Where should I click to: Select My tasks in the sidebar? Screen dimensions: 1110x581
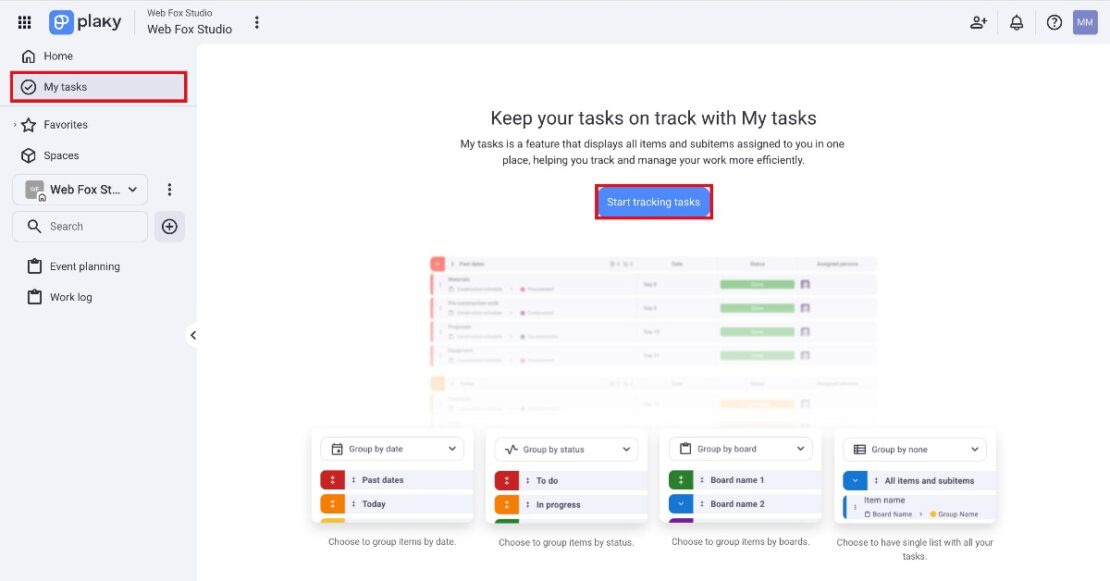tap(62, 87)
